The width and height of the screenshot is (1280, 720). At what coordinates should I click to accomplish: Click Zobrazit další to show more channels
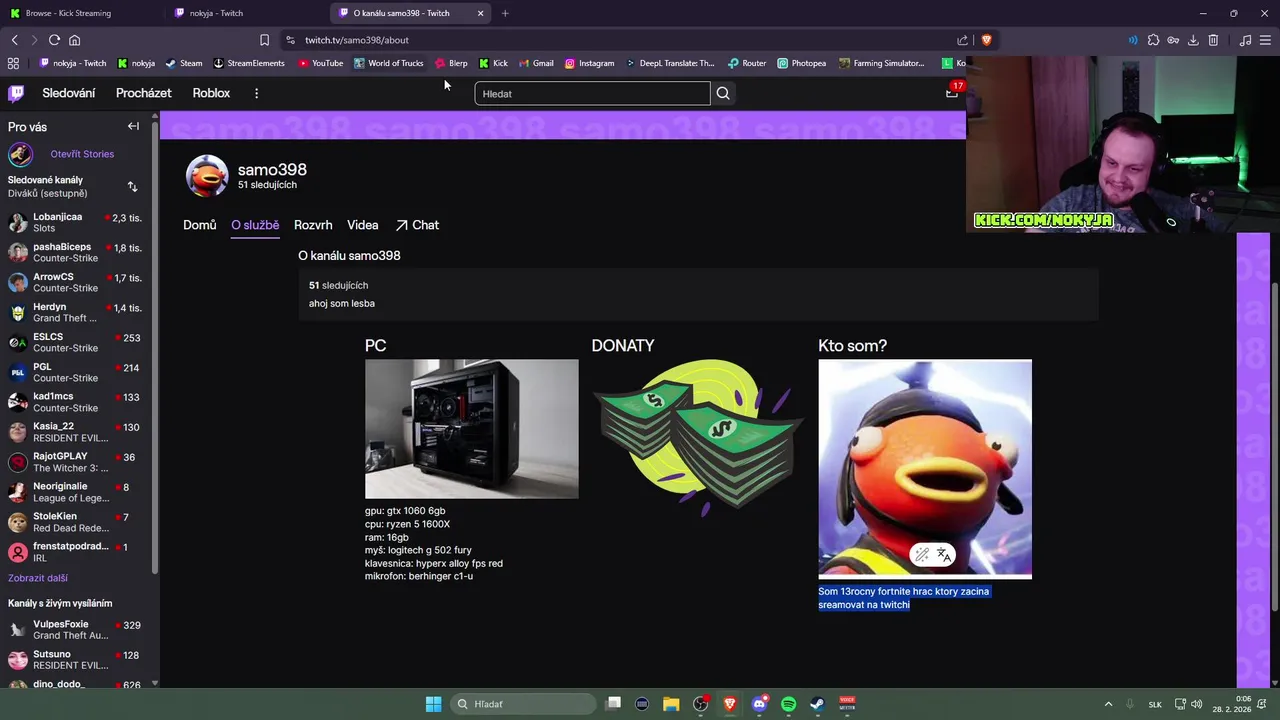pyautogui.click(x=38, y=578)
